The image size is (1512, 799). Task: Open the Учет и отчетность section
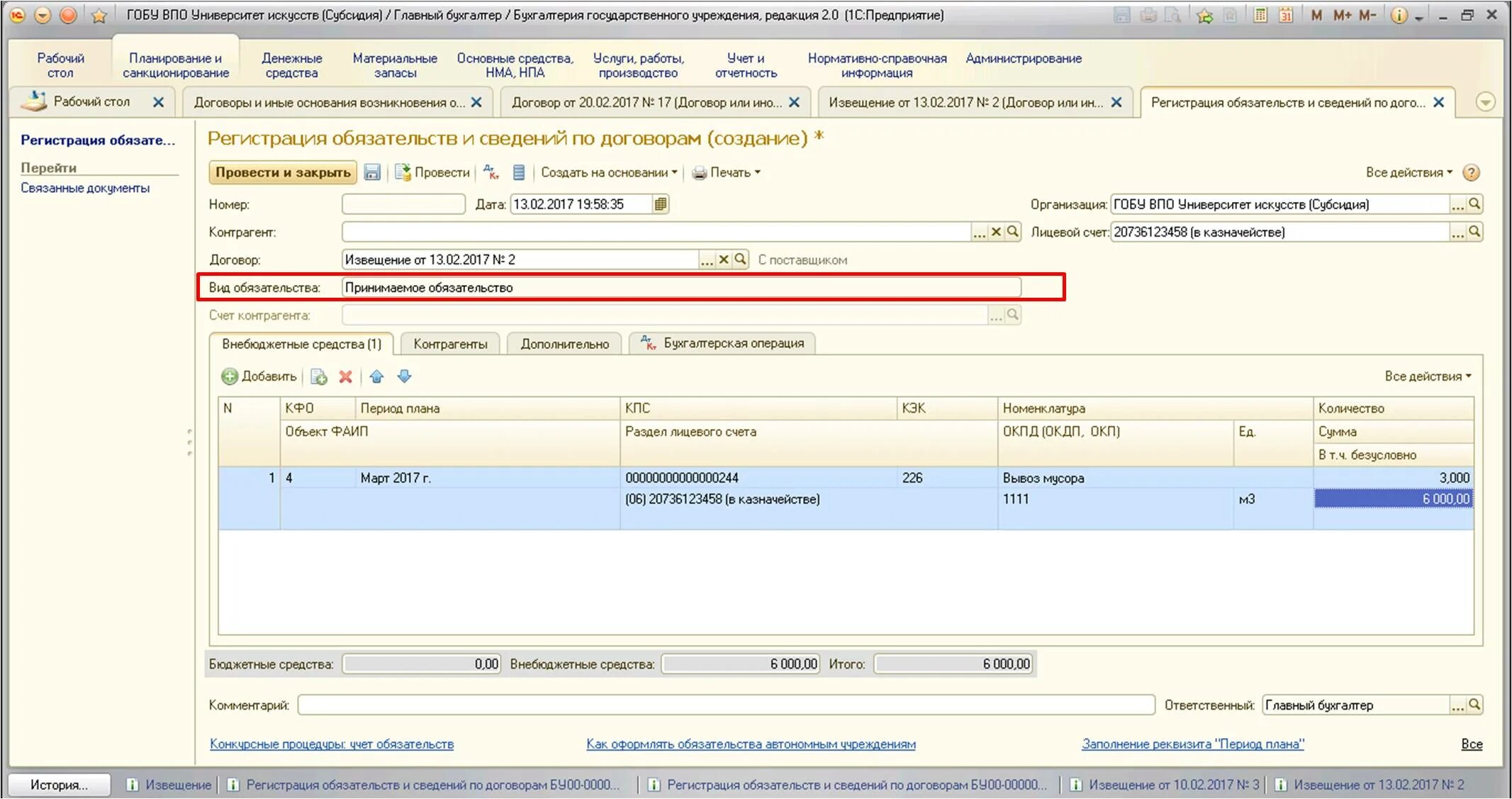click(746, 65)
